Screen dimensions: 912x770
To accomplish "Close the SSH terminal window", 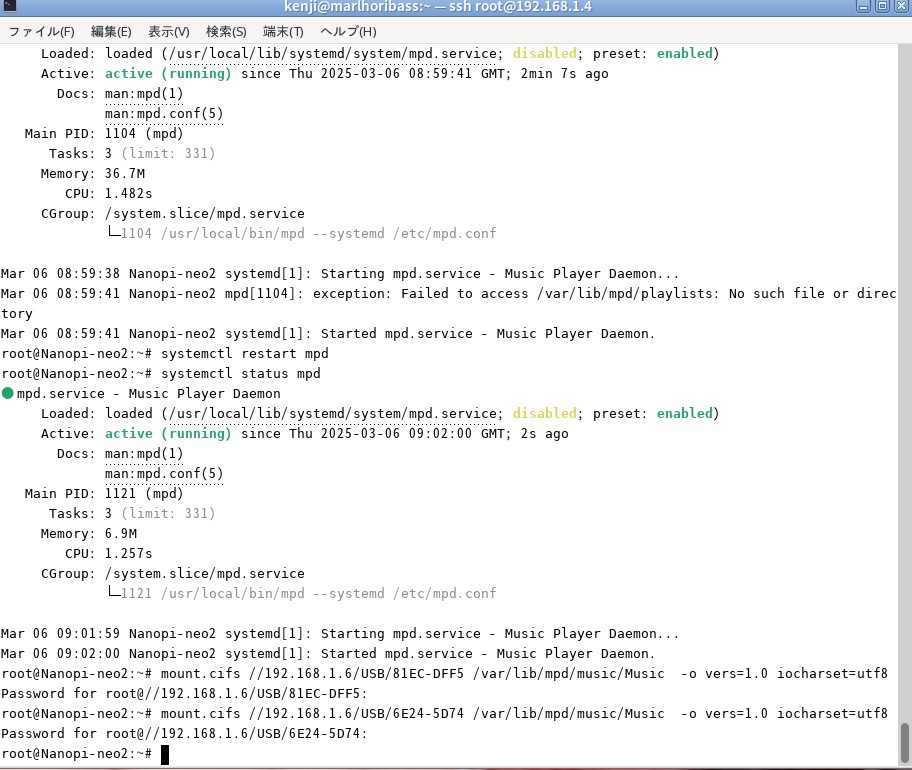I will 900,7.
